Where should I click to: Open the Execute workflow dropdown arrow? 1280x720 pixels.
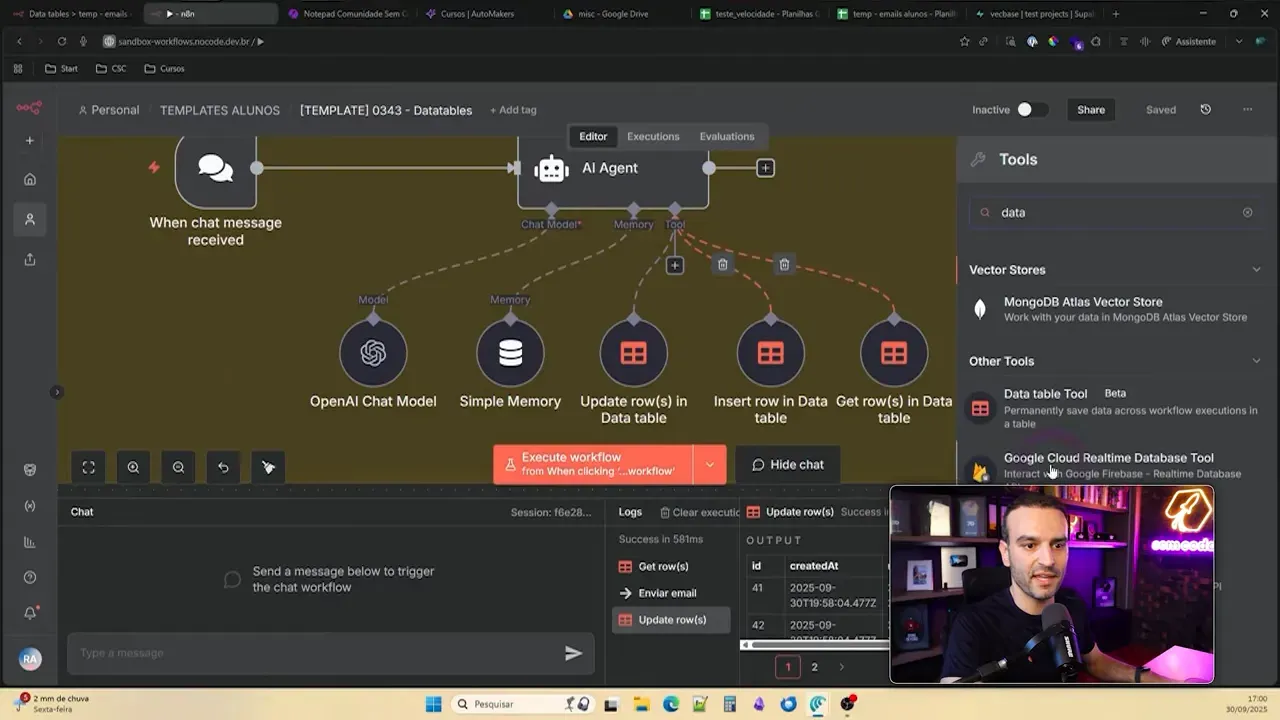click(710, 464)
